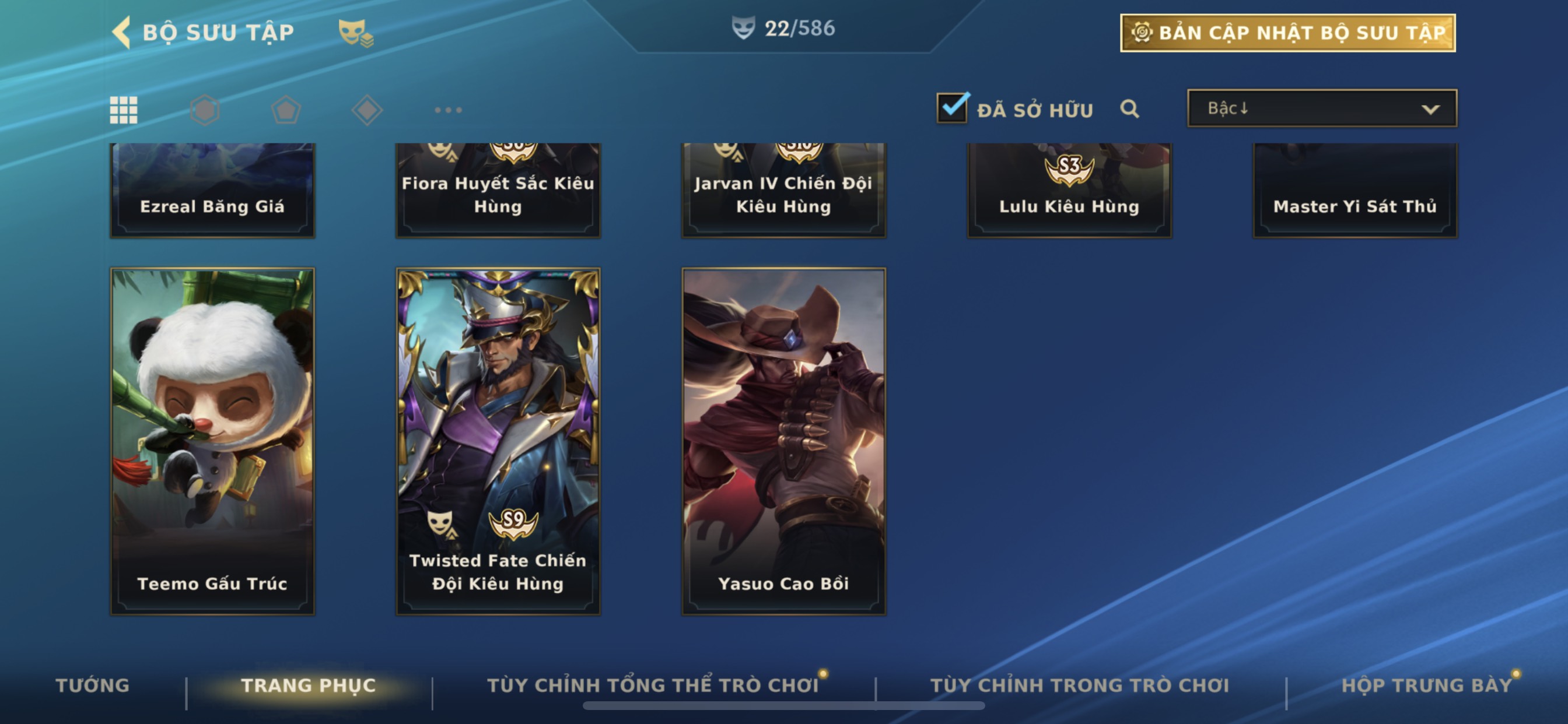Open the mask and coins skin shop icon
The width and height of the screenshot is (1568, 724).
[355, 32]
